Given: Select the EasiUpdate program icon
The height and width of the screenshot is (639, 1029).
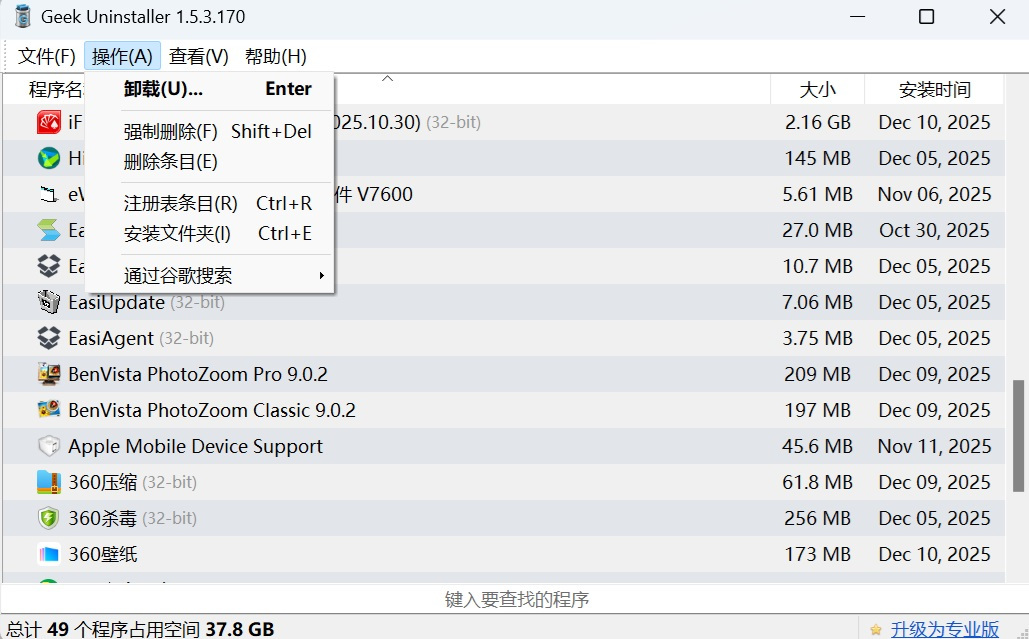Looking at the screenshot, I should pos(48,302).
